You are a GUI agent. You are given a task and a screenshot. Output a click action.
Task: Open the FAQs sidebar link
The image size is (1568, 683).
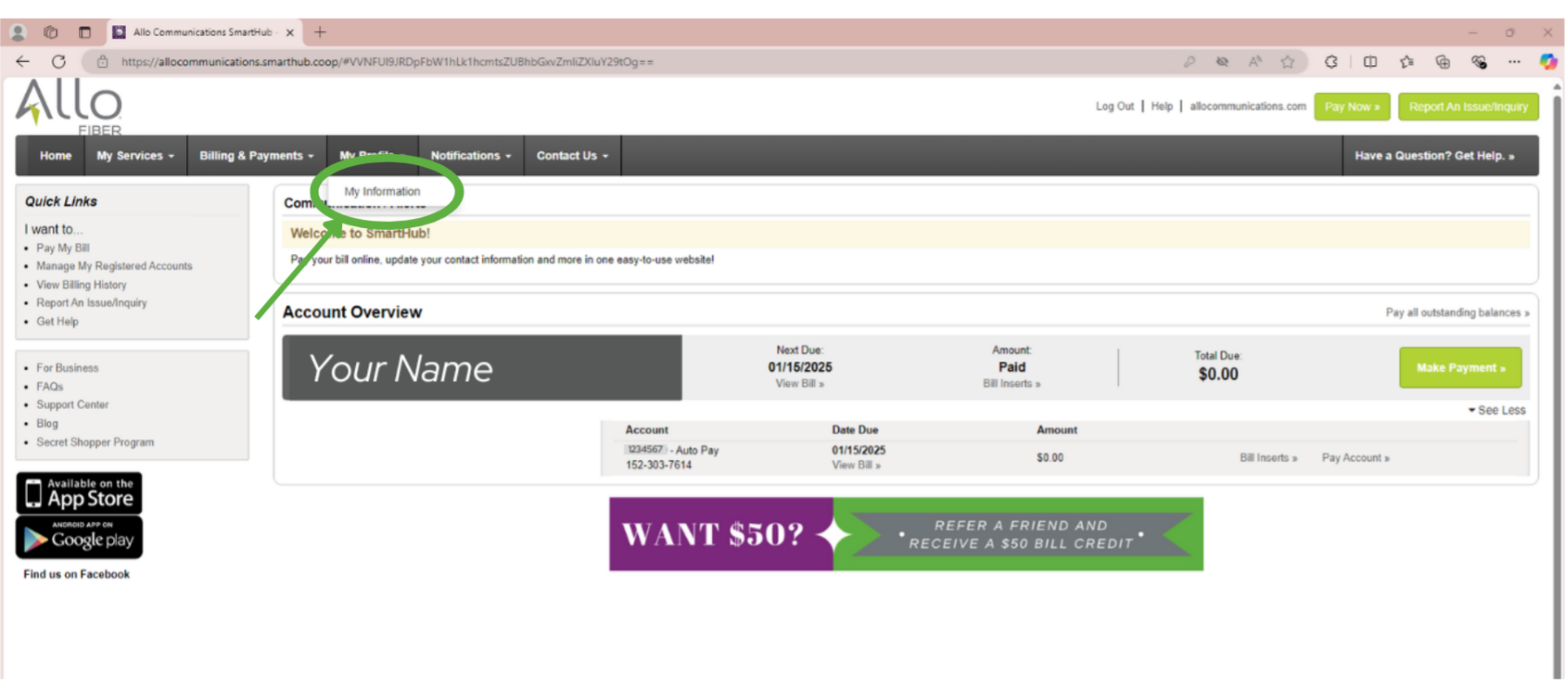coord(50,386)
